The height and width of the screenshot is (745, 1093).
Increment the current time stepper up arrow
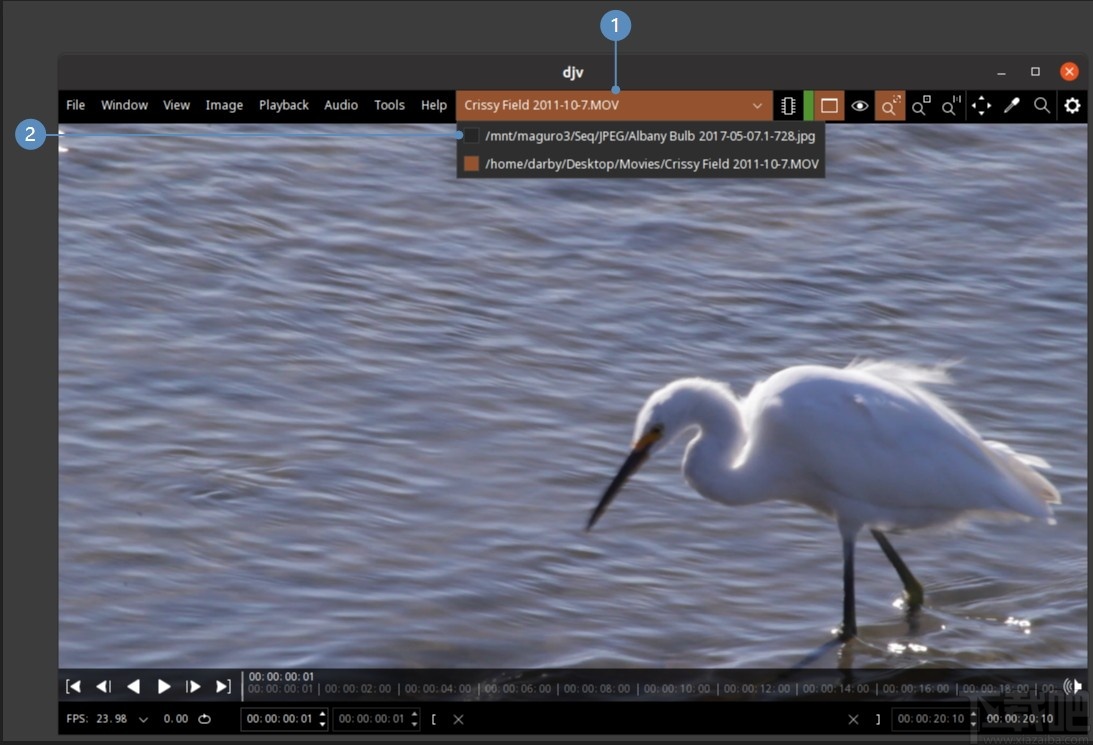(322, 714)
